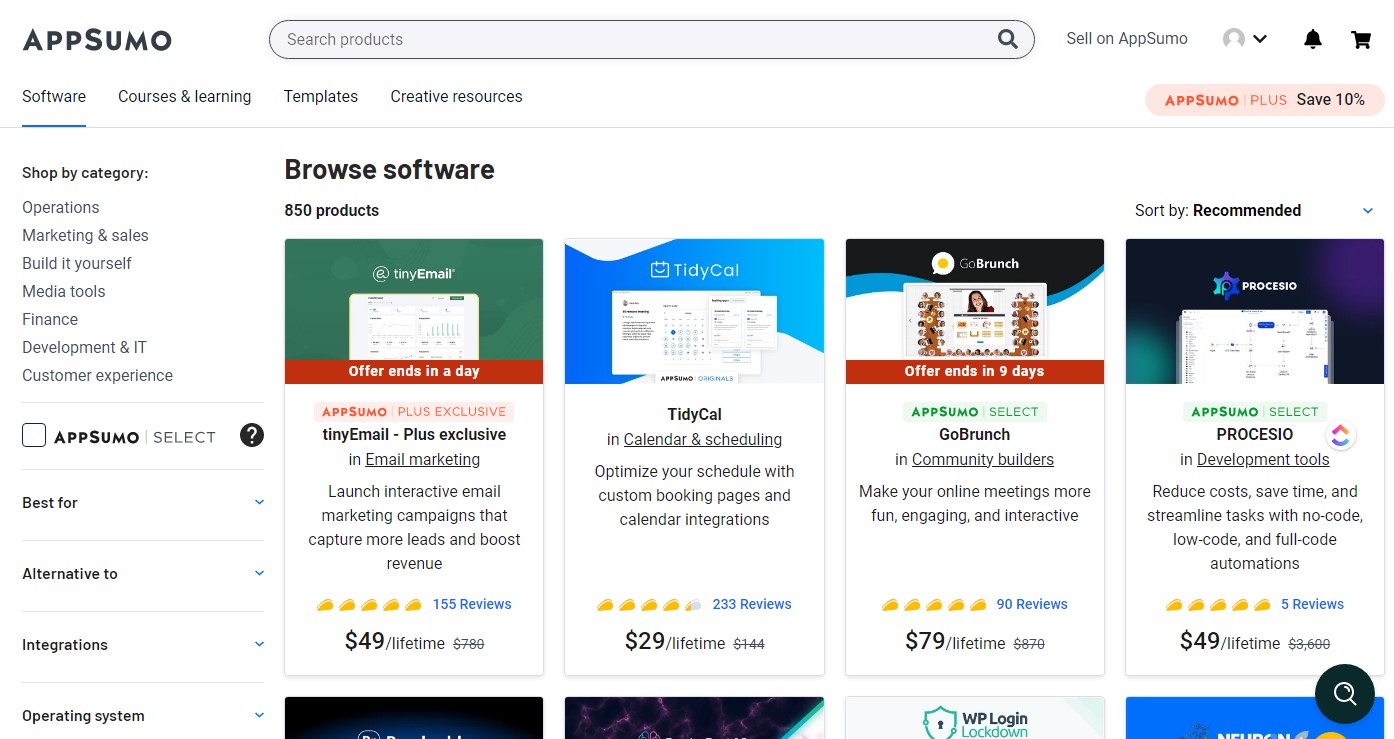
Task: Click TidyCal taco rating icons
Action: pos(649,605)
